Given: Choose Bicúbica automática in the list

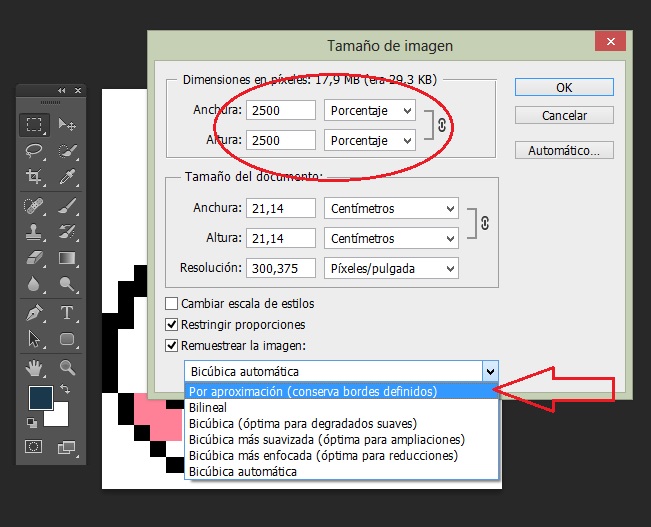Looking at the screenshot, I should tap(341, 472).
